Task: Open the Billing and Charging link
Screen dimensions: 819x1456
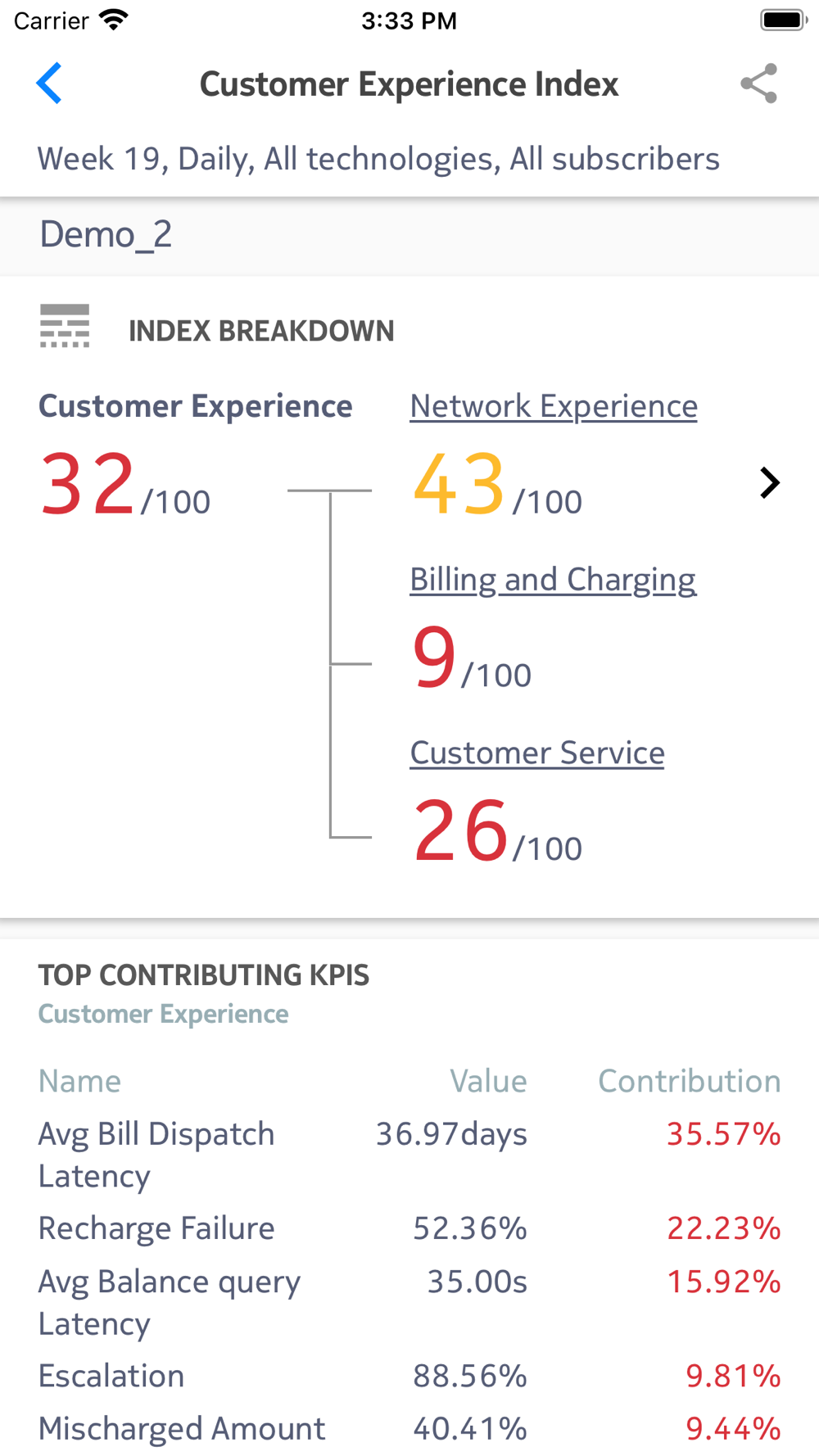Action: pos(553,580)
